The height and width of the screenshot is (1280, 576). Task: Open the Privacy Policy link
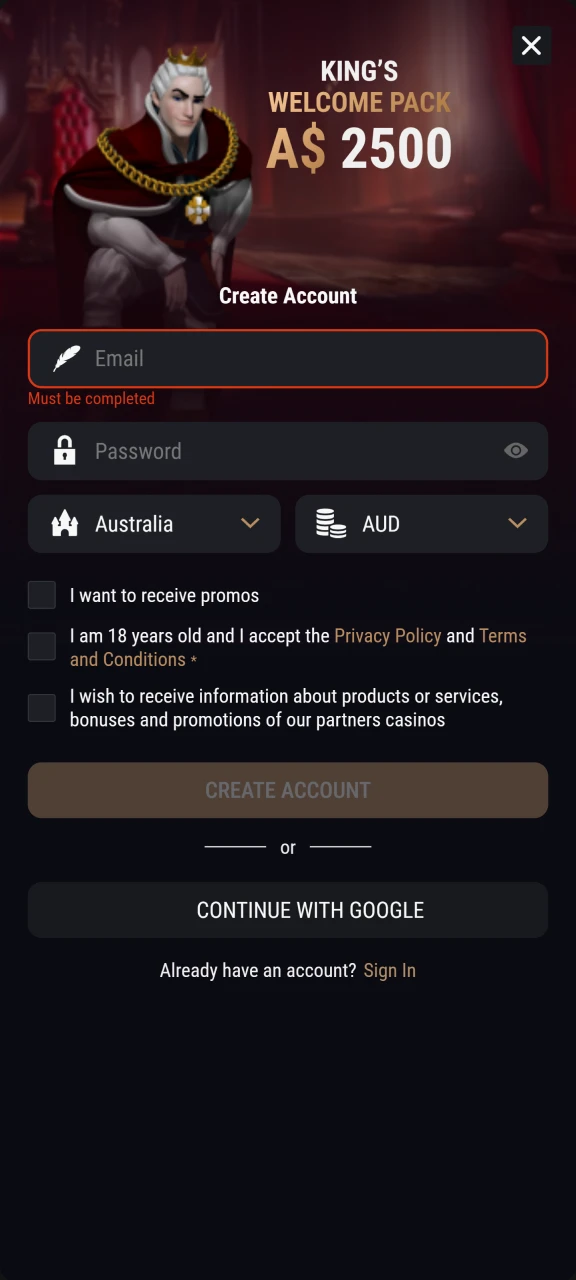[x=388, y=635]
